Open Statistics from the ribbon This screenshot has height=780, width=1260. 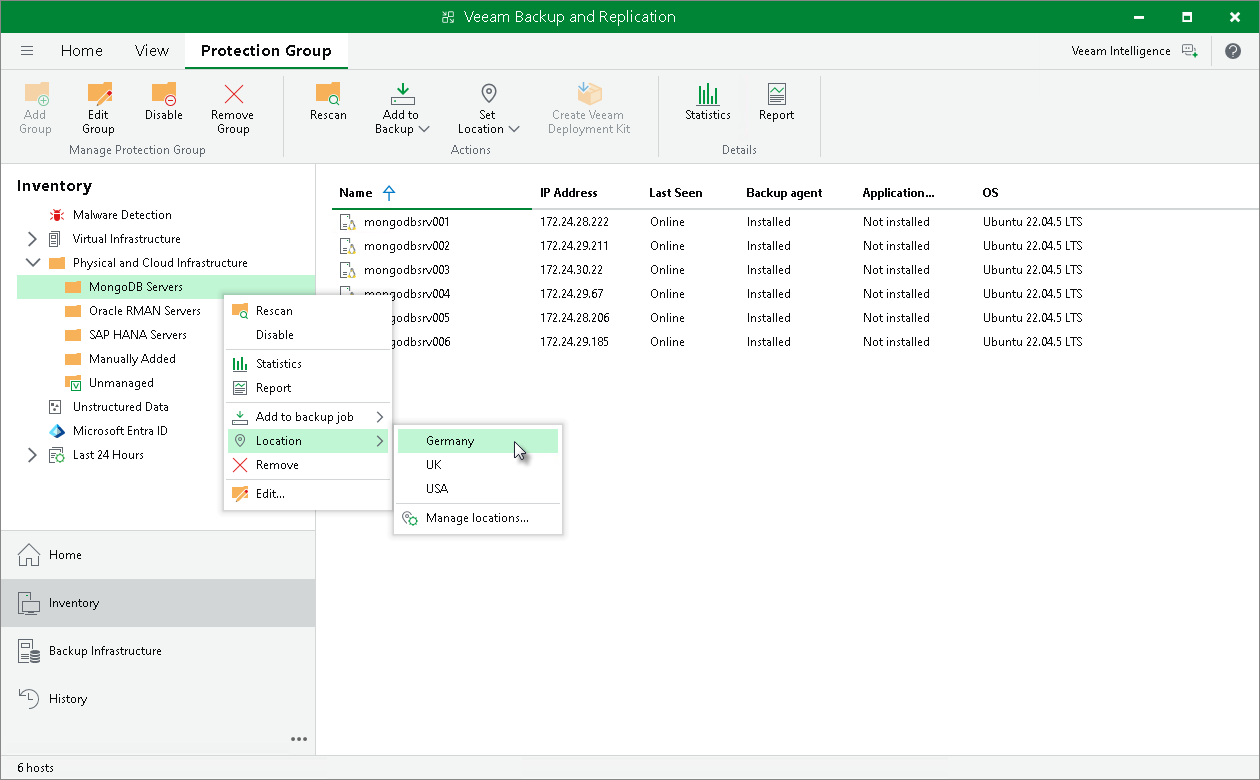tap(708, 102)
